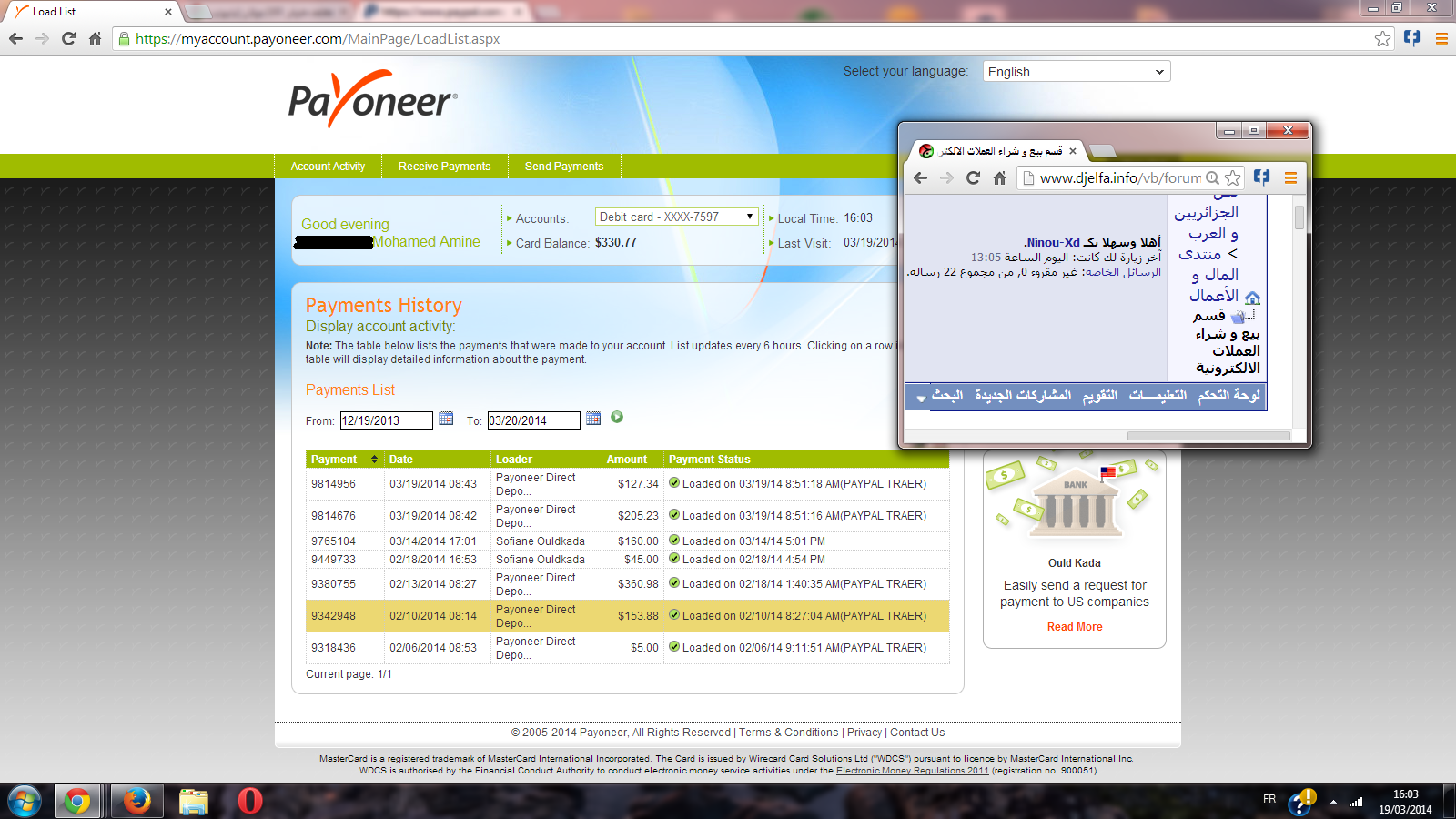Open new posts item in forum navbar
This screenshot has width=1456, height=819.
pyautogui.click(x=1023, y=395)
